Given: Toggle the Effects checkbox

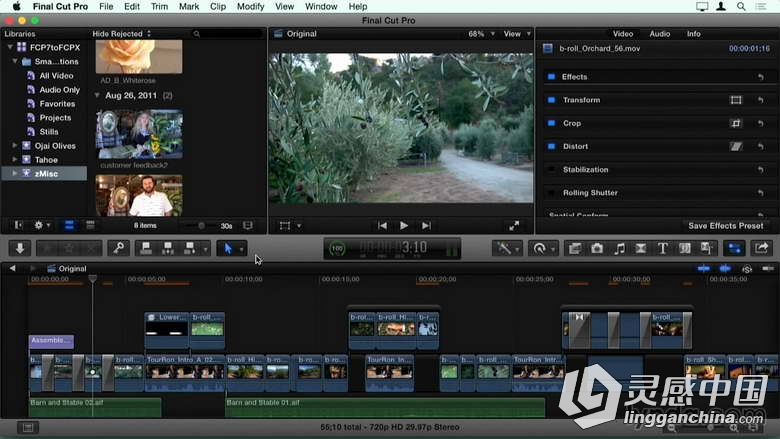Looking at the screenshot, I should (x=551, y=77).
